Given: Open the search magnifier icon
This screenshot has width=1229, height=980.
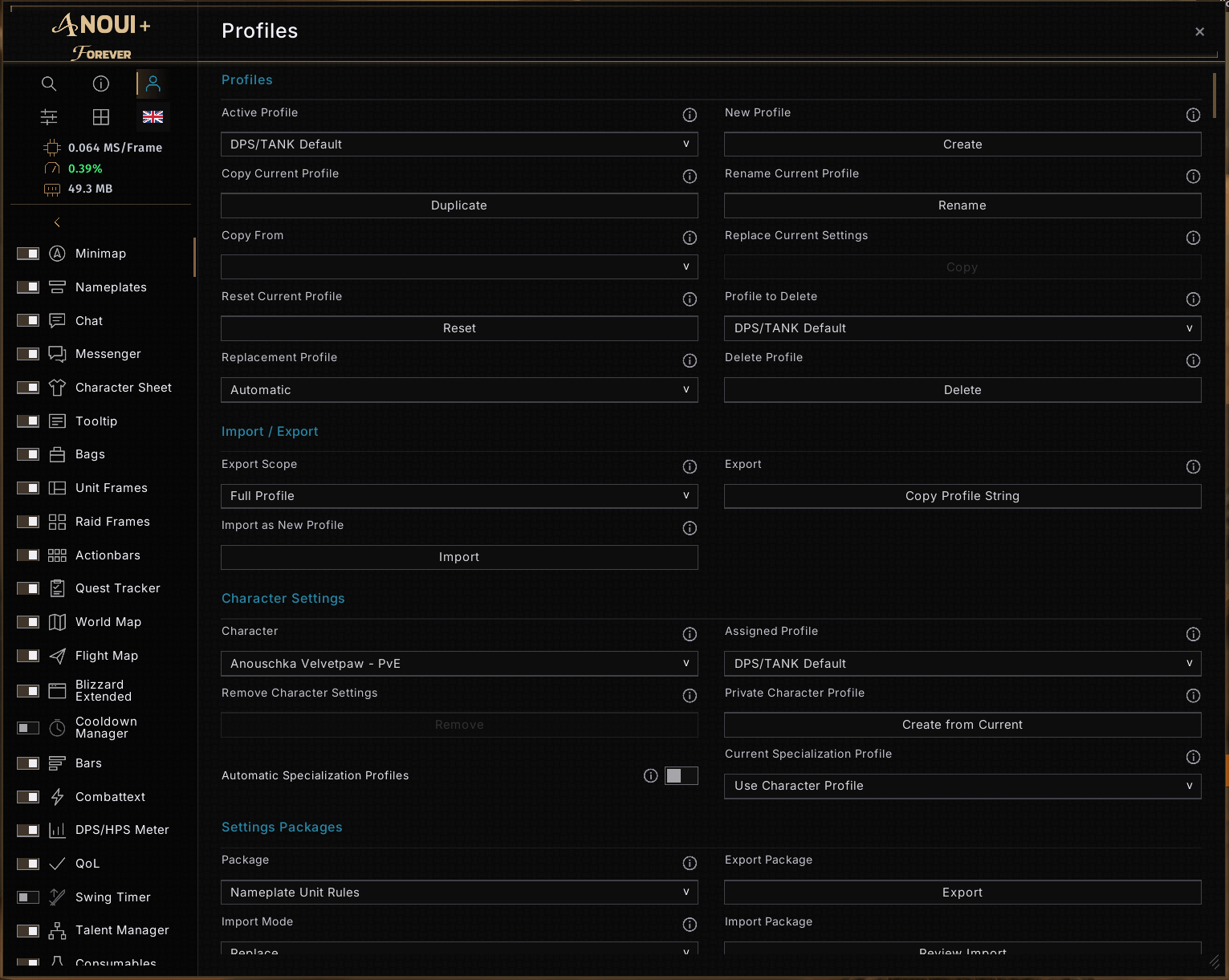Looking at the screenshot, I should pos(49,83).
